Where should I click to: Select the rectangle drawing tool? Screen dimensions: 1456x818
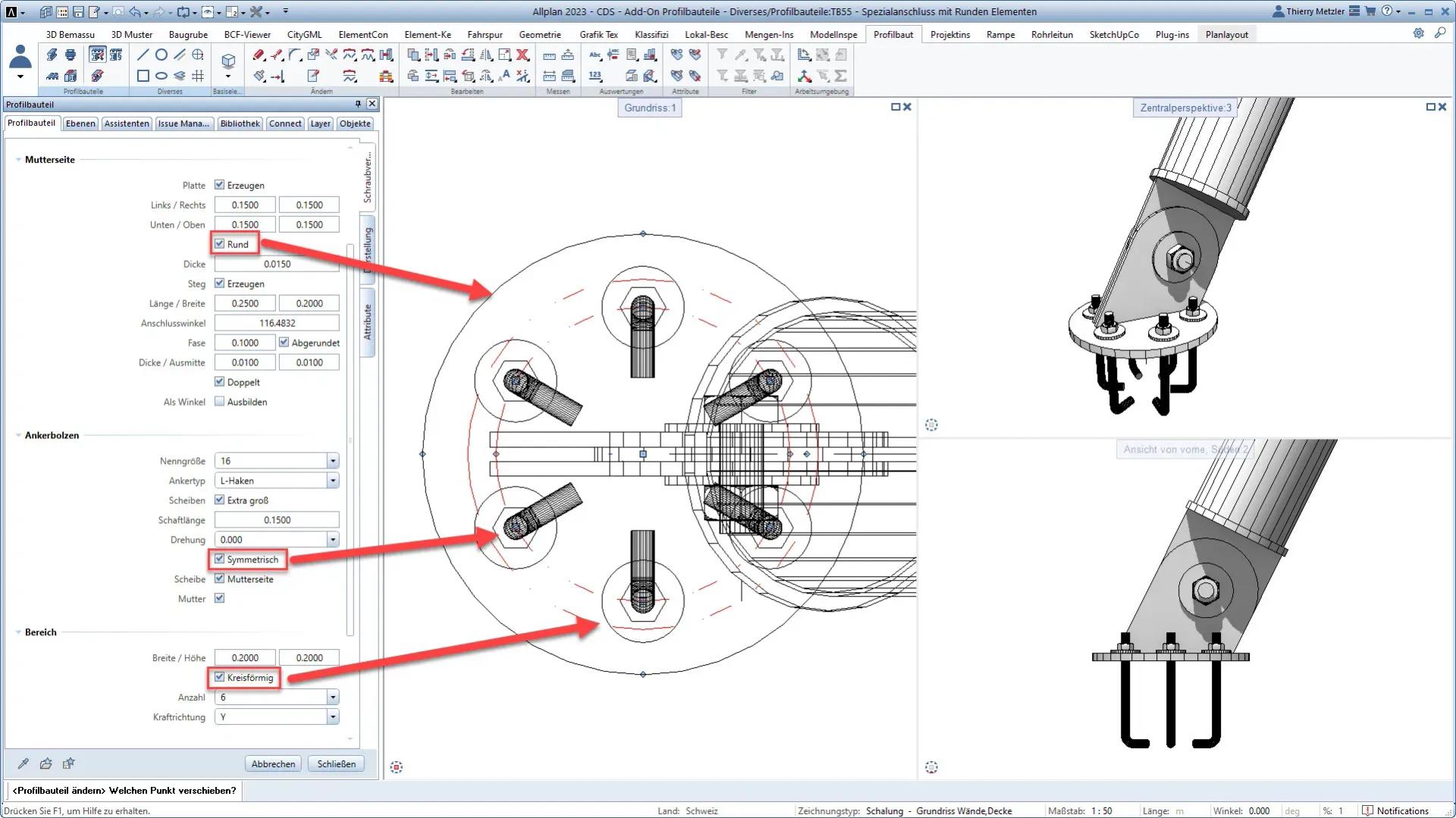coord(143,75)
